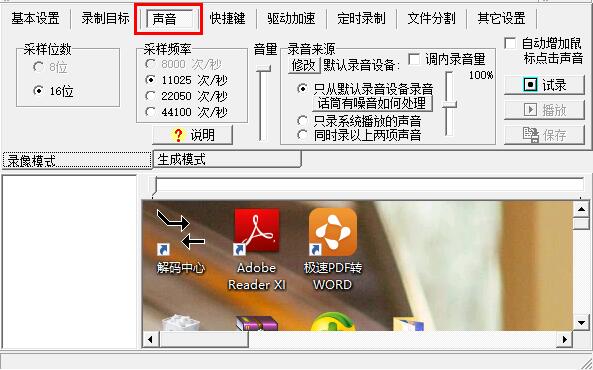Click the 极速PDF转WORD desktop icon
The image size is (593, 370).
coord(332,250)
